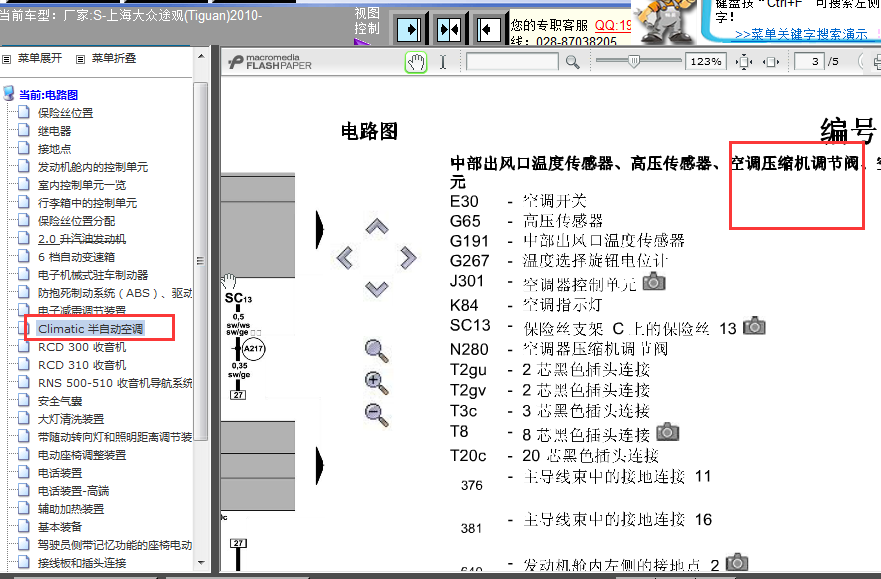The width and height of the screenshot is (881, 579).
Task: Click the FlashPaper search text field
Action: [x=512, y=61]
